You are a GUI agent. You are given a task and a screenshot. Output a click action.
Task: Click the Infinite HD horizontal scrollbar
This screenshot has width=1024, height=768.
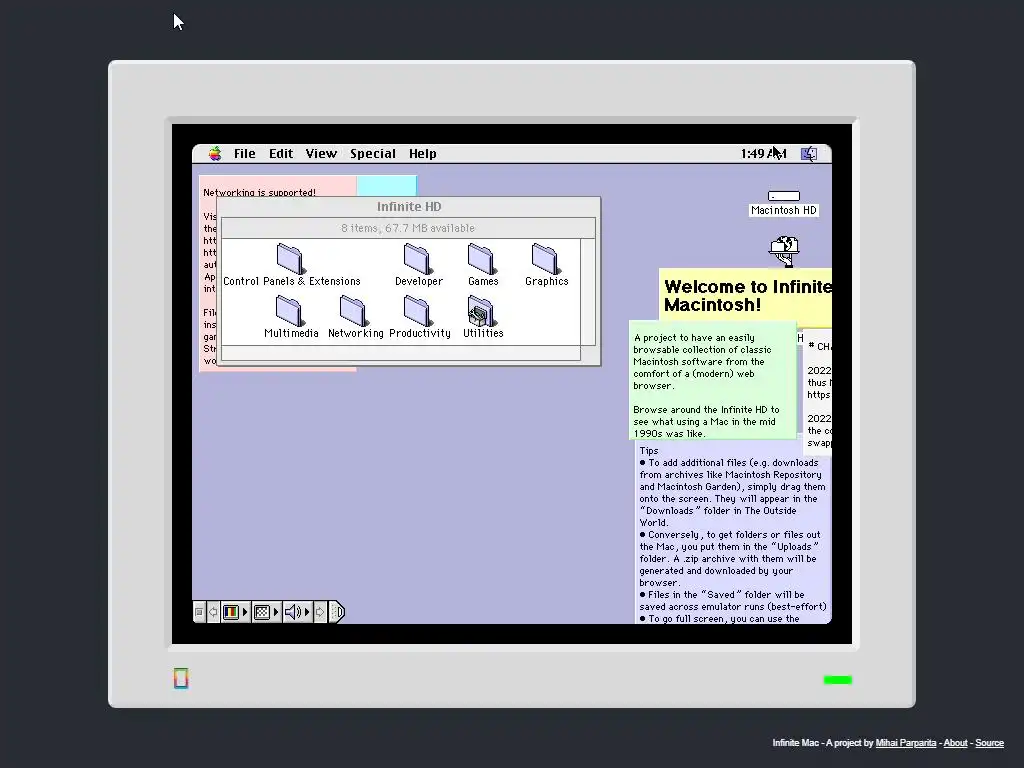(401, 353)
